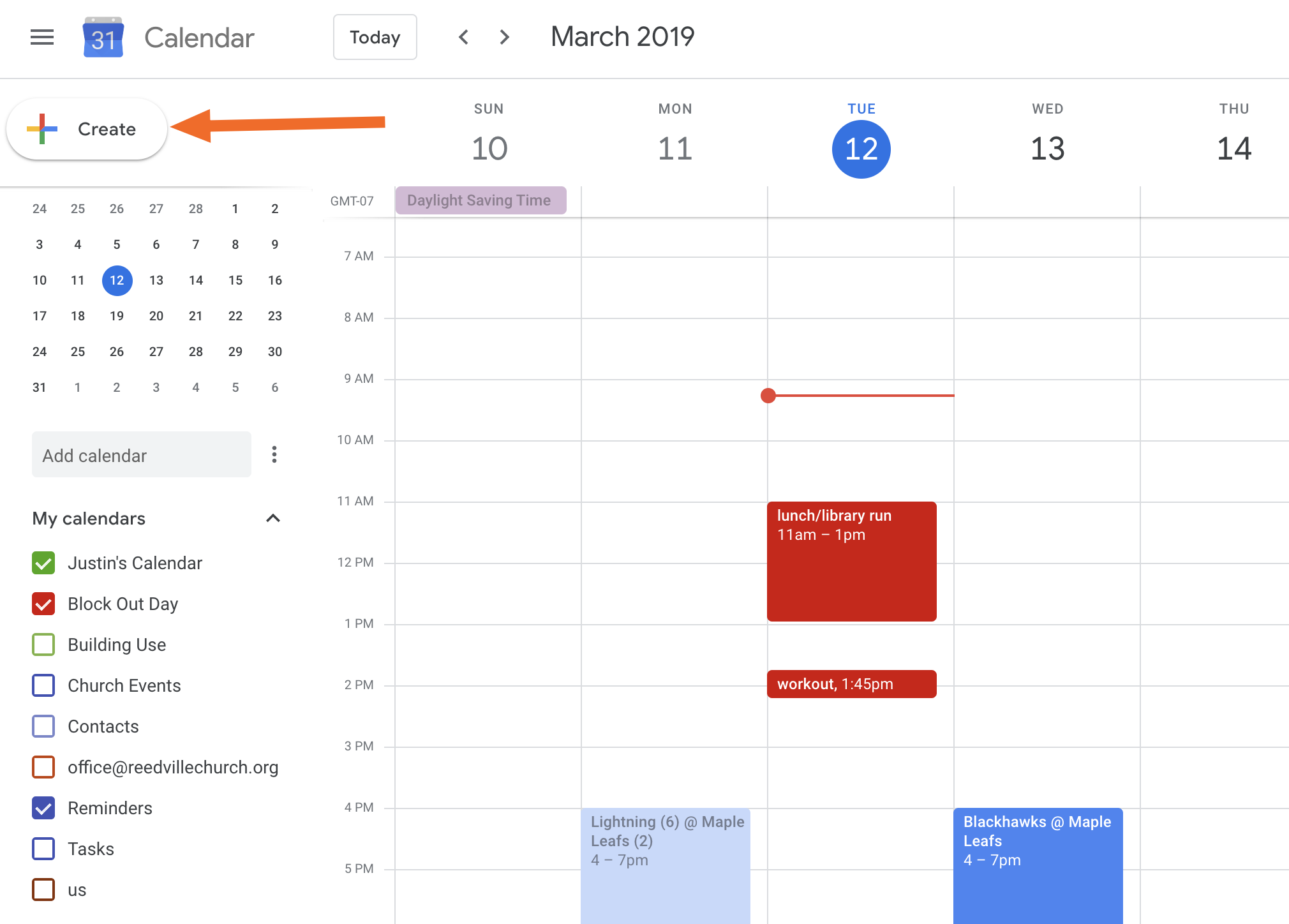Viewport: 1289px width, 924px height.
Task: Click the Daylight Saving Time all-day event
Action: coord(480,199)
